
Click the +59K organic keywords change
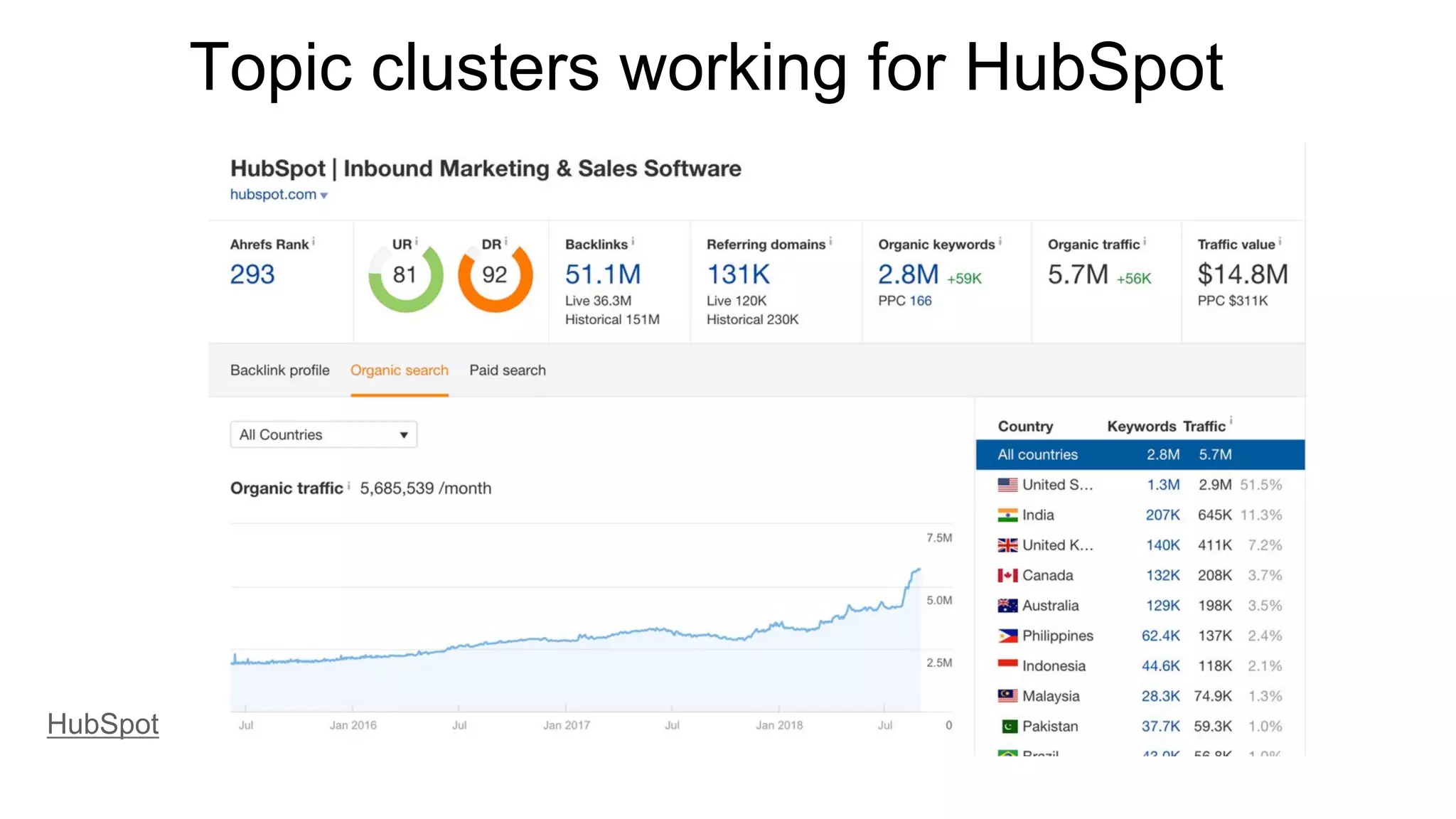[x=964, y=279]
